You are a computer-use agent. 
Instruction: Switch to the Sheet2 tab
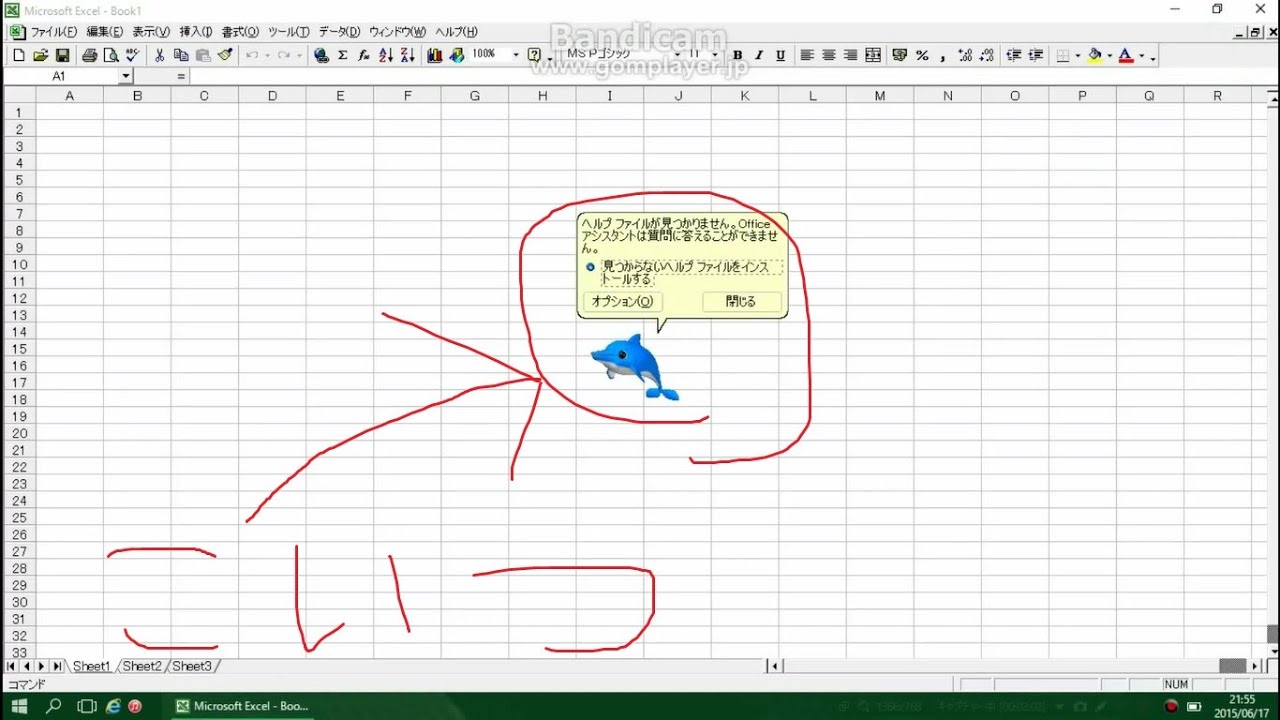tap(142, 666)
